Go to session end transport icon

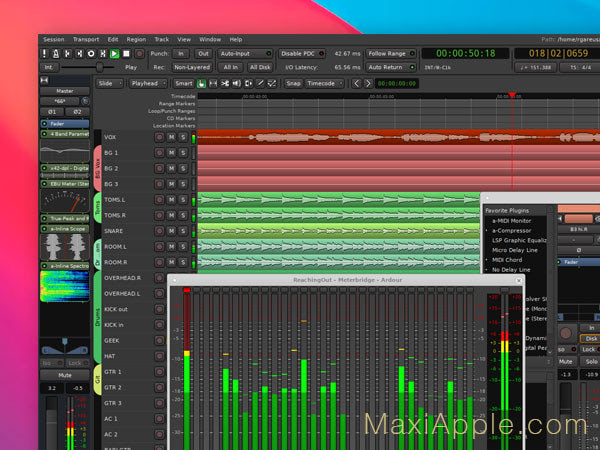point(79,54)
